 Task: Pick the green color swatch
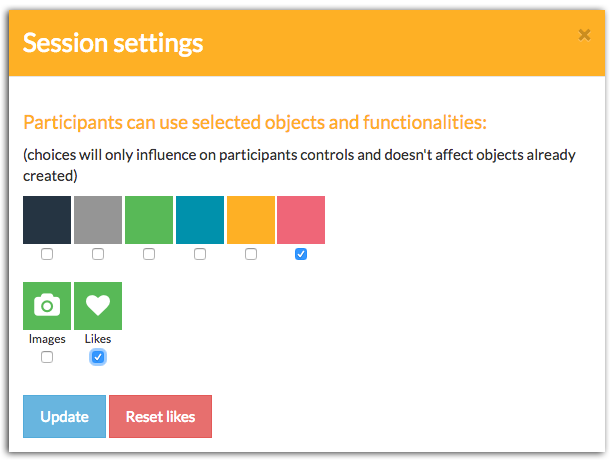(x=149, y=220)
